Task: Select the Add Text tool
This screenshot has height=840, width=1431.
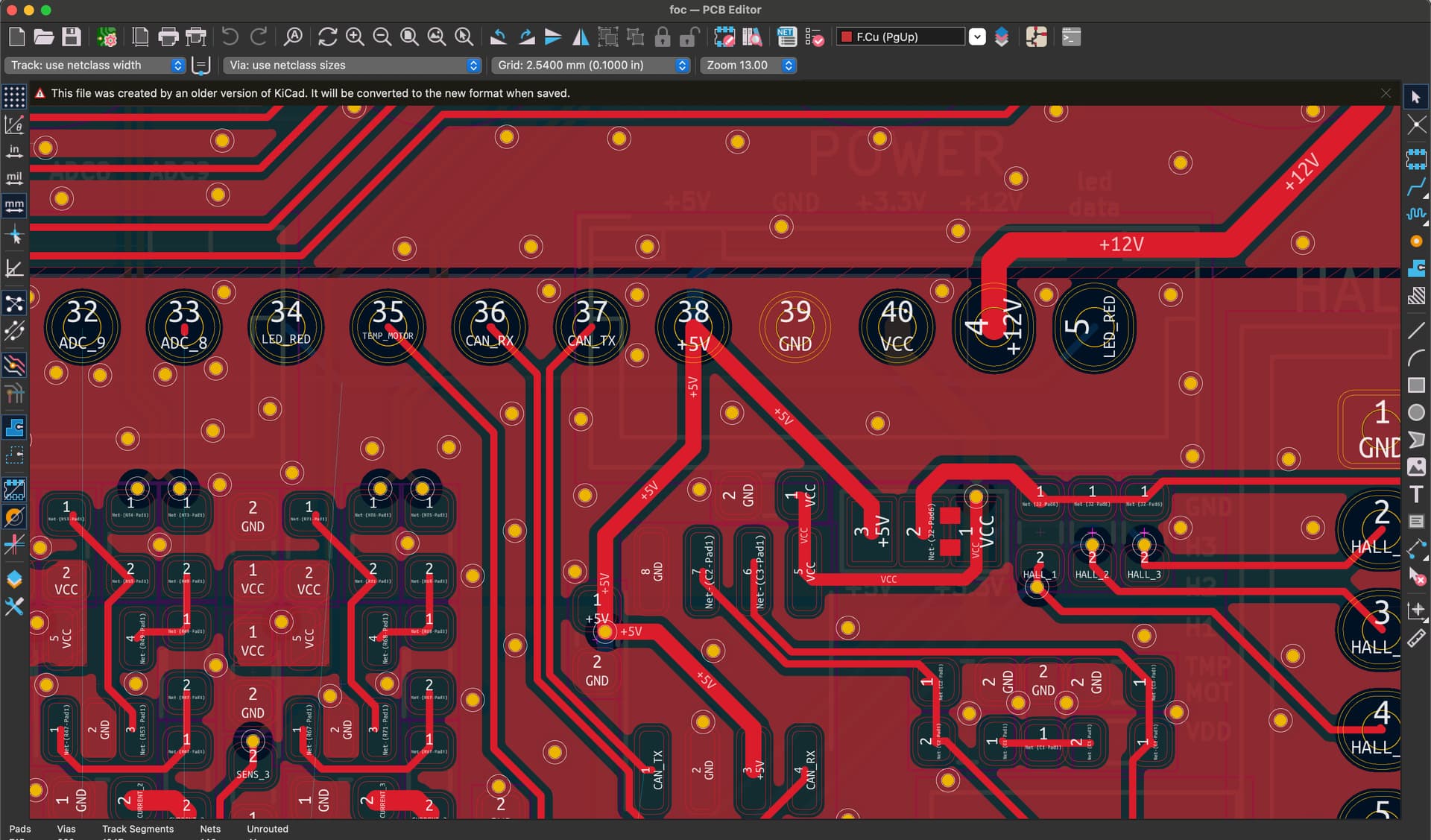Action: pyautogui.click(x=1416, y=493)
